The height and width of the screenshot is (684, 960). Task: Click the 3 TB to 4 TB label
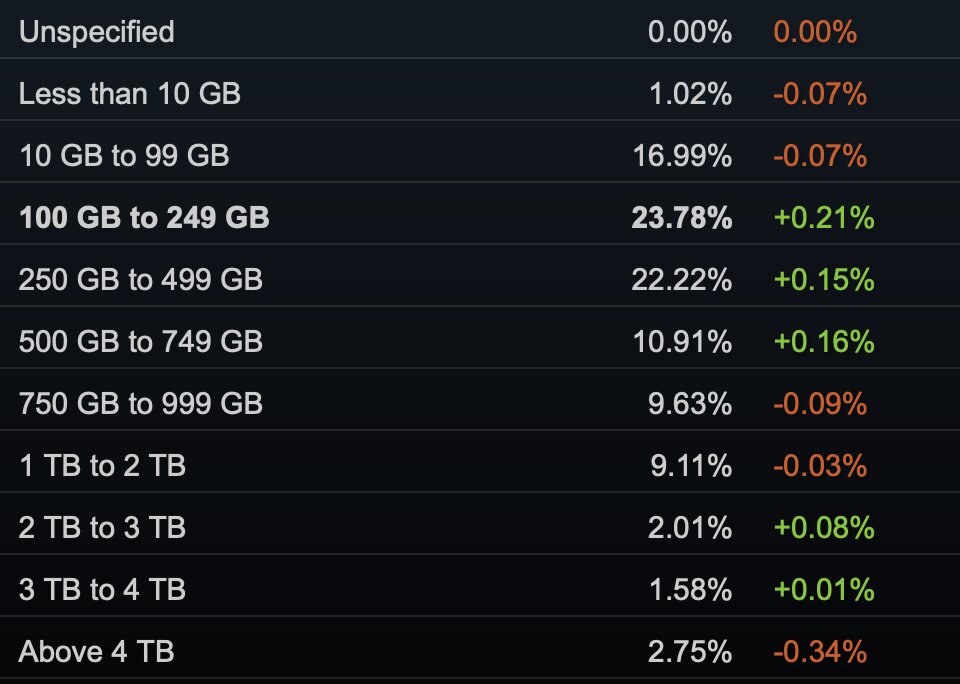point(102,589)
